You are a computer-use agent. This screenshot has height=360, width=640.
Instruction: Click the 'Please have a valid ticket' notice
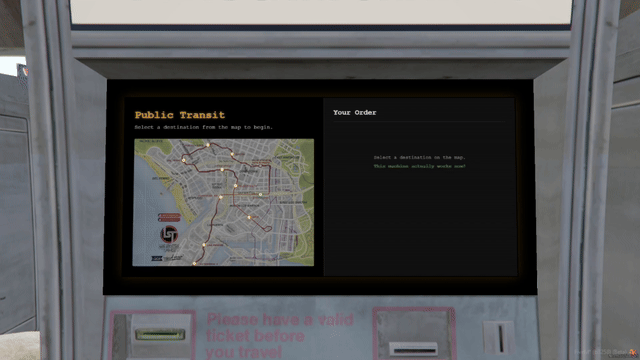280,336
